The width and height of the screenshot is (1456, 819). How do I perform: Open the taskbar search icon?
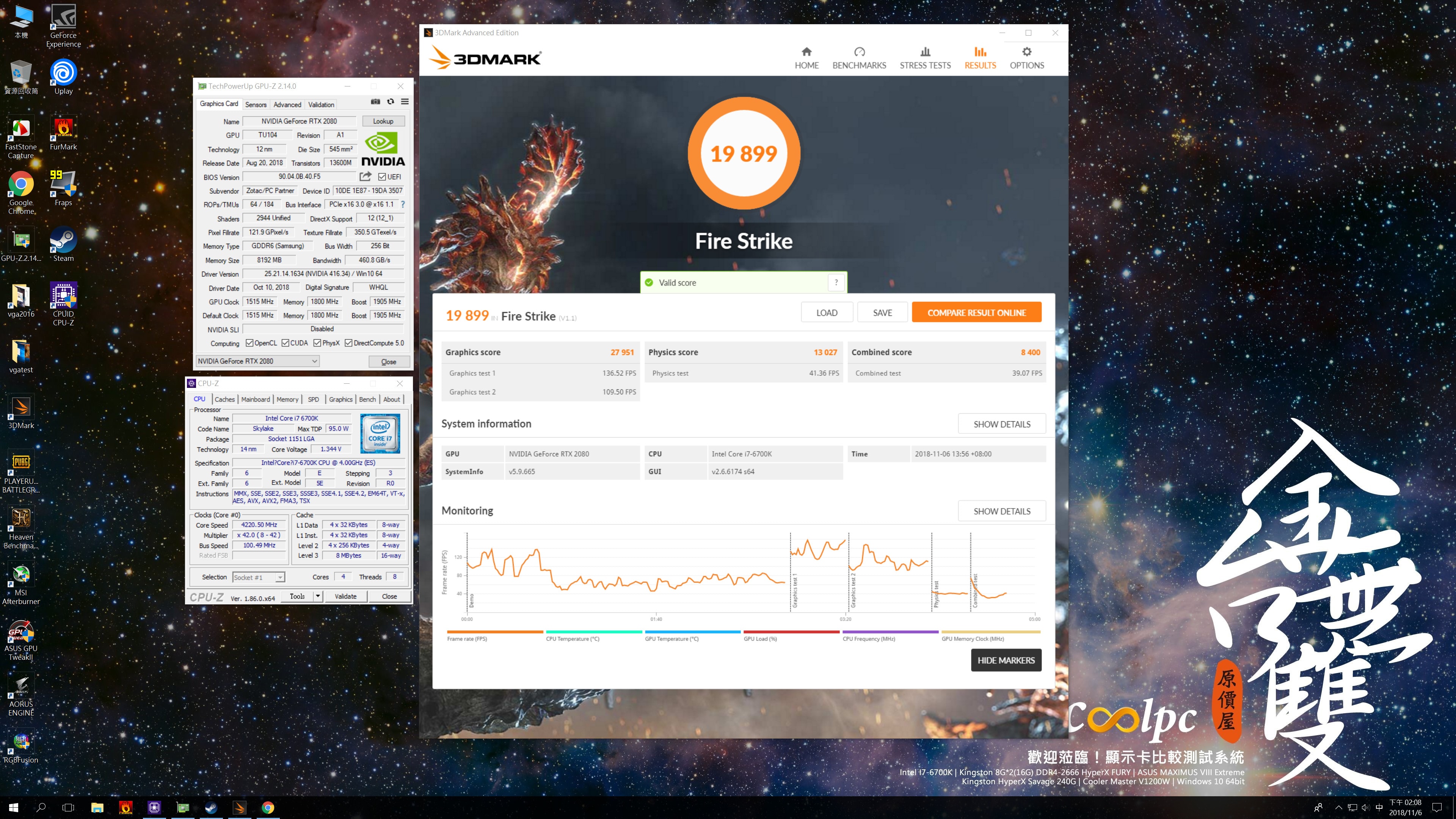pyautogui.click(x=41, y=808)
